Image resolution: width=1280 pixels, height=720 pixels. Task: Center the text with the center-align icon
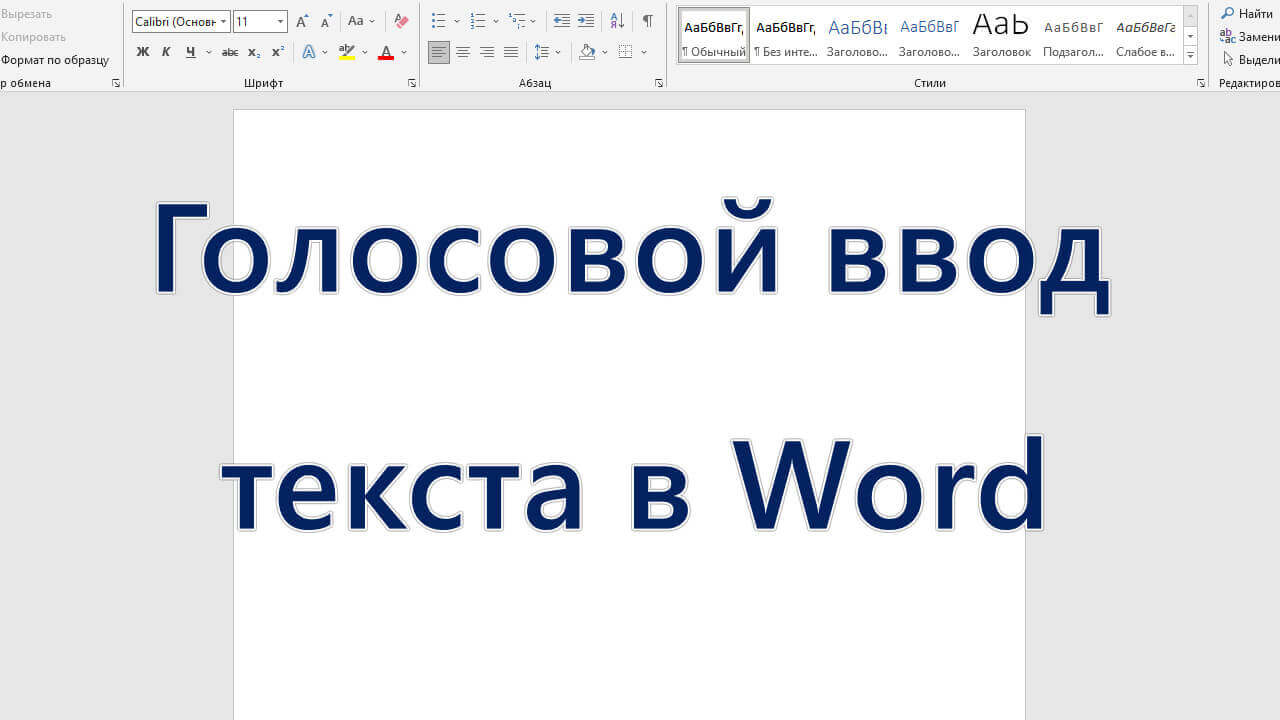click(x=463, y=52)
